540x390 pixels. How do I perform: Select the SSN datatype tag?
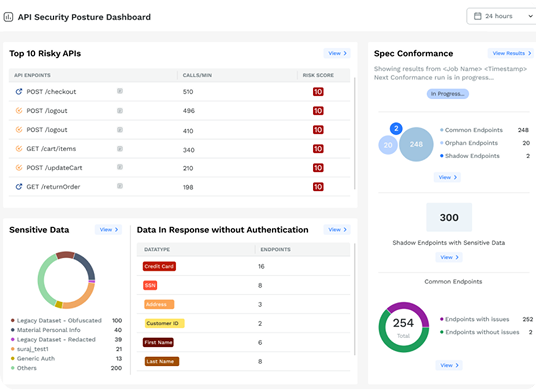pyautogui.click(x=150, y=285)
